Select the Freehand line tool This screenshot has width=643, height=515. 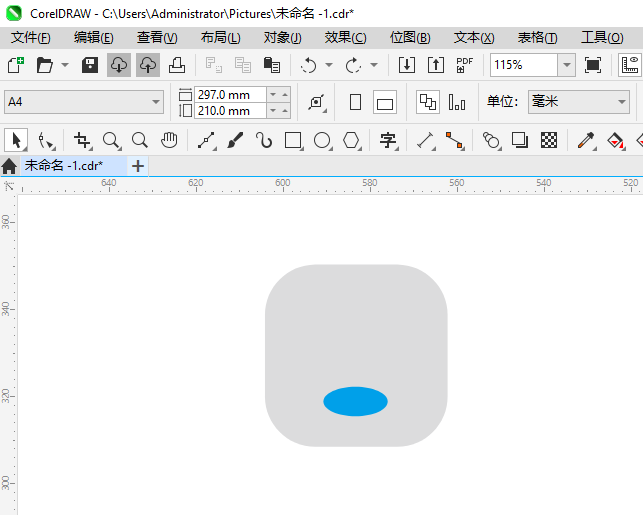tap(207, 141)
